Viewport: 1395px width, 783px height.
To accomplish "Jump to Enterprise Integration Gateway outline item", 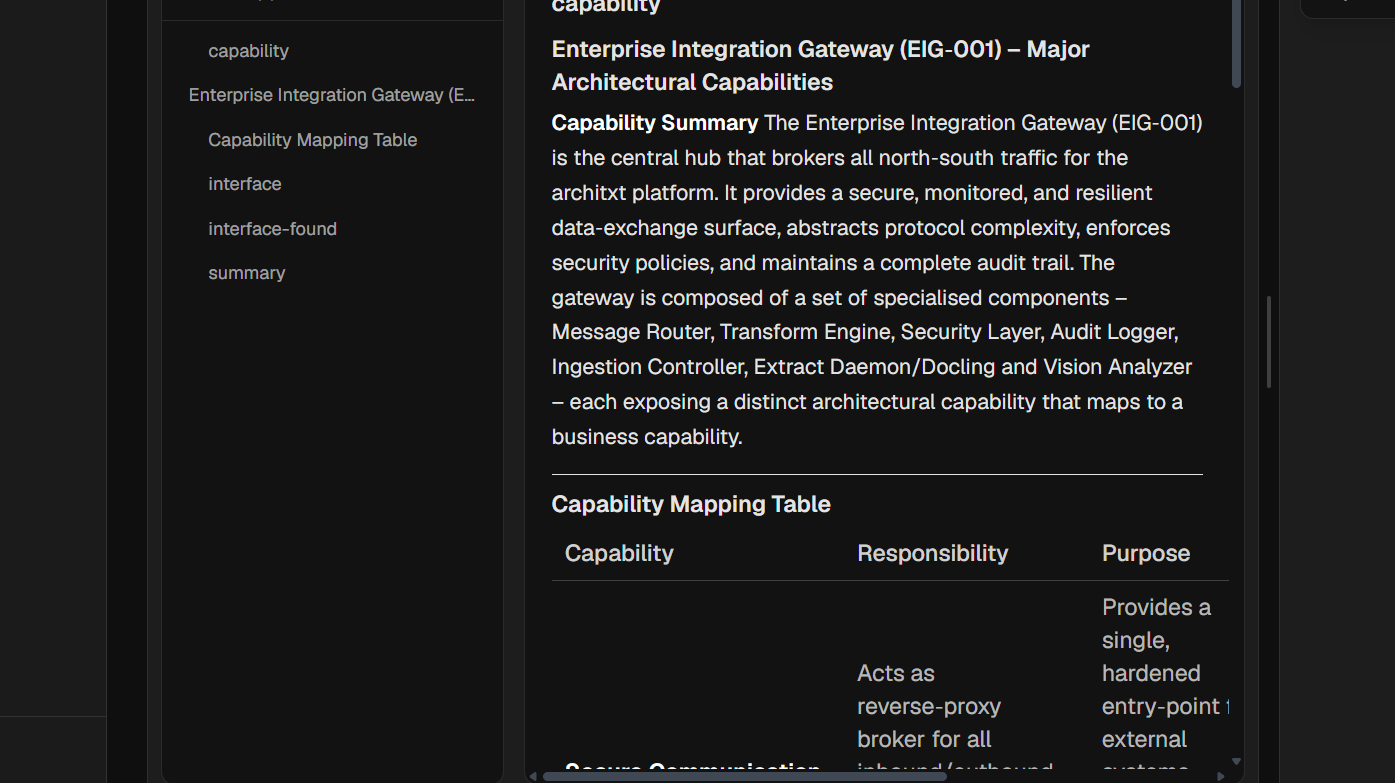I will tap(332, 95).
